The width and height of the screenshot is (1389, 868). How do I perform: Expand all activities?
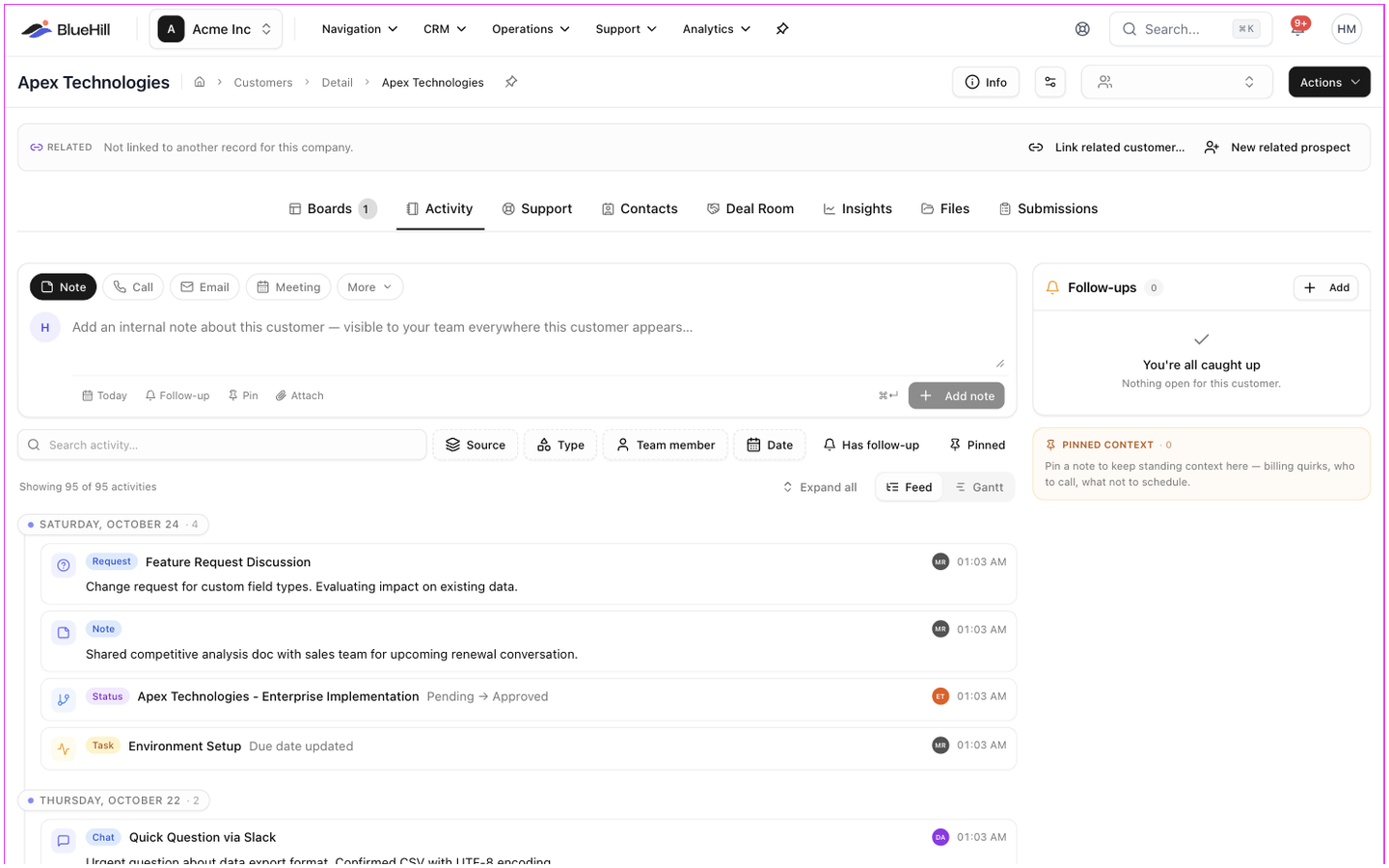(819, 487)
